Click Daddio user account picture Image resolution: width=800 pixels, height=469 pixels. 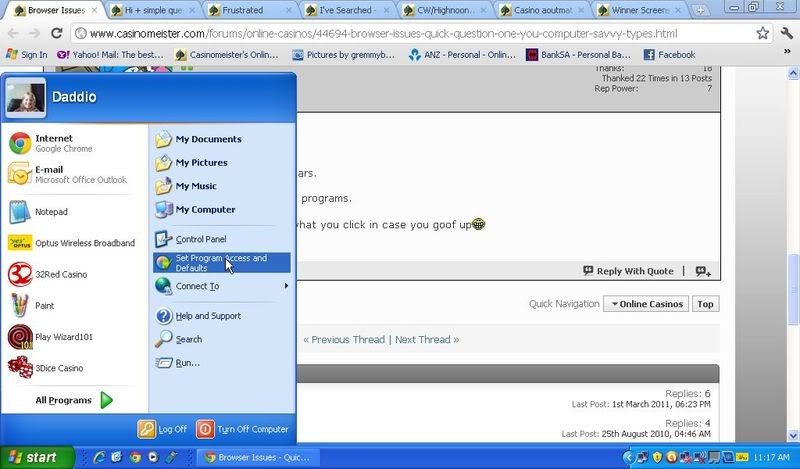26,97
